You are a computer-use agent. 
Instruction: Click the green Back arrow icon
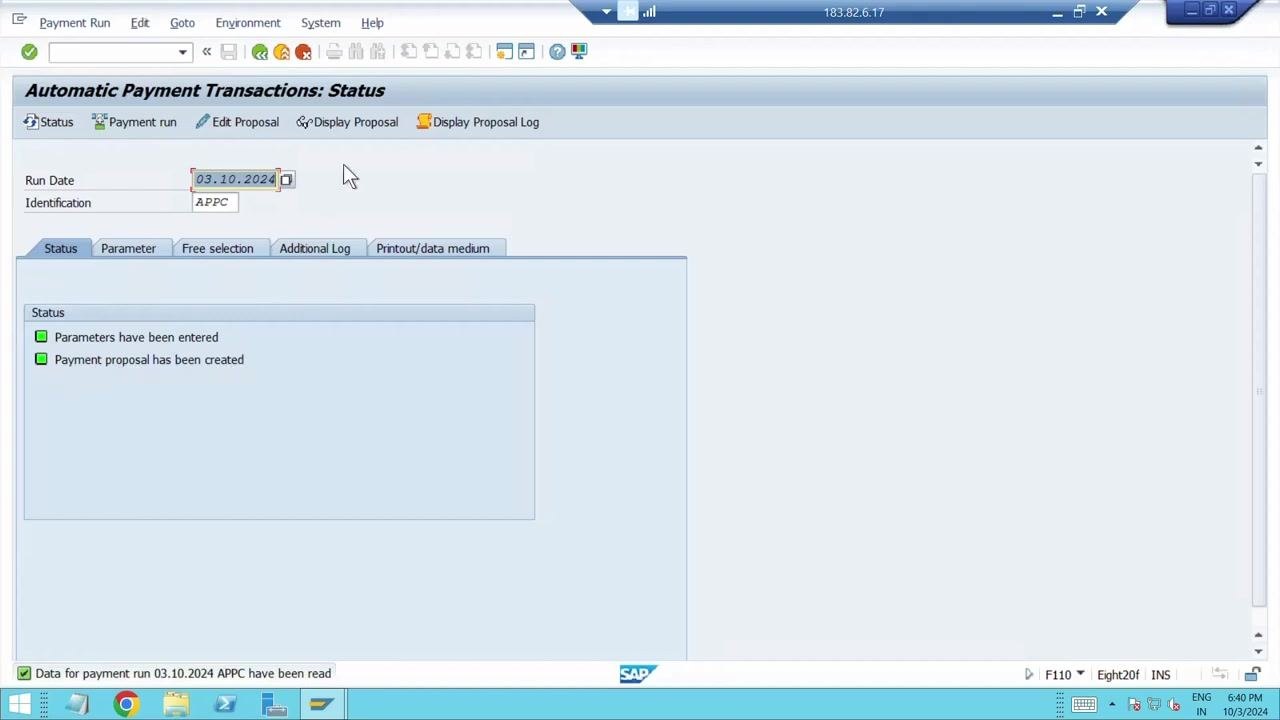[x=260, y=52]
